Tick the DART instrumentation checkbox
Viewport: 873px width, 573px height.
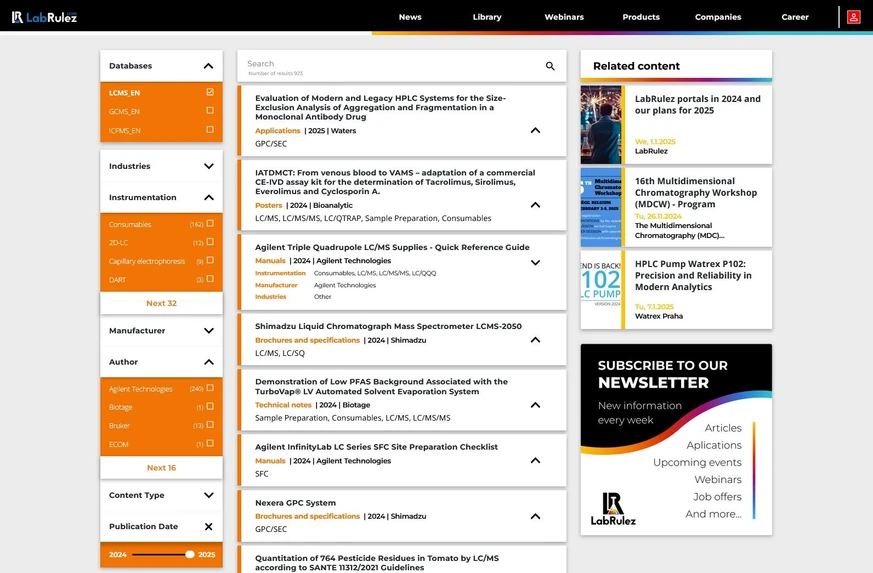210,279
